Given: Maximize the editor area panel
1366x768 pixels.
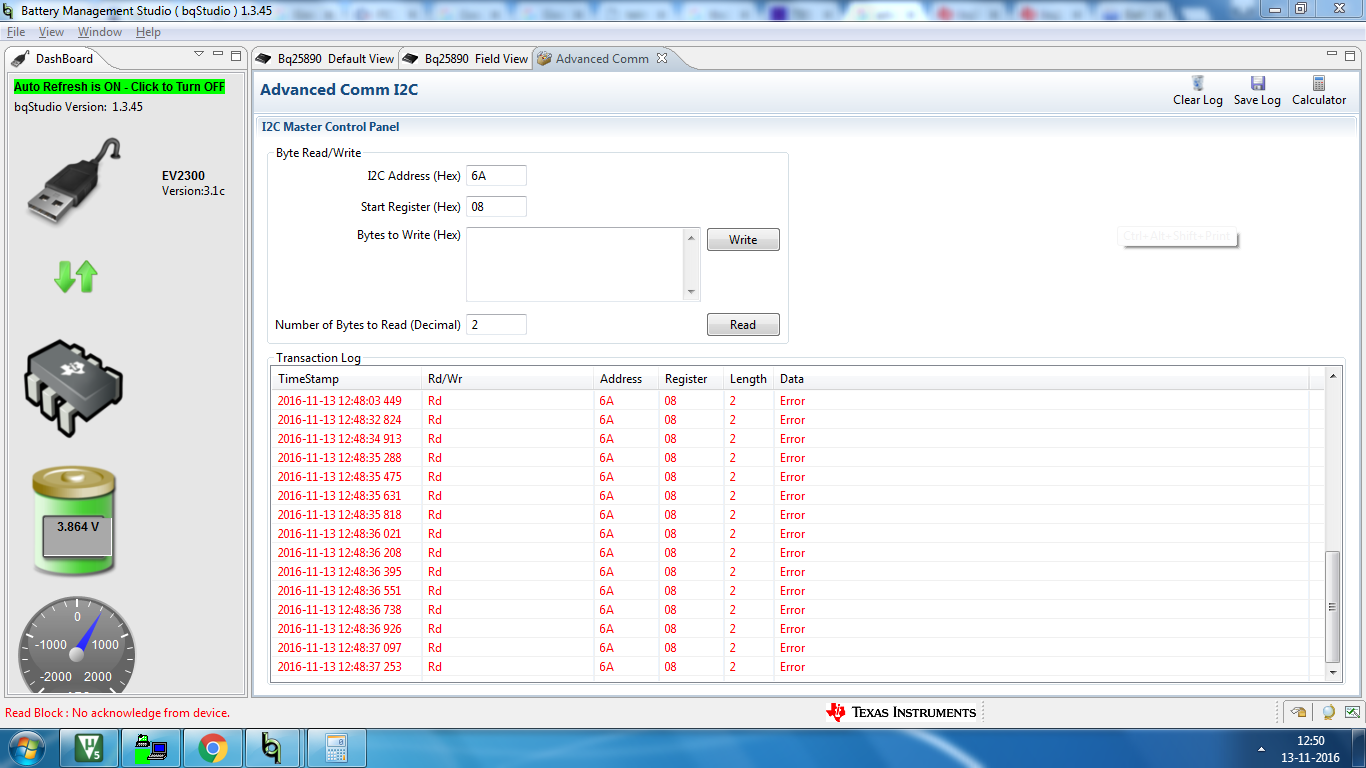Looking at the screenshot, I should (1351, 55).
